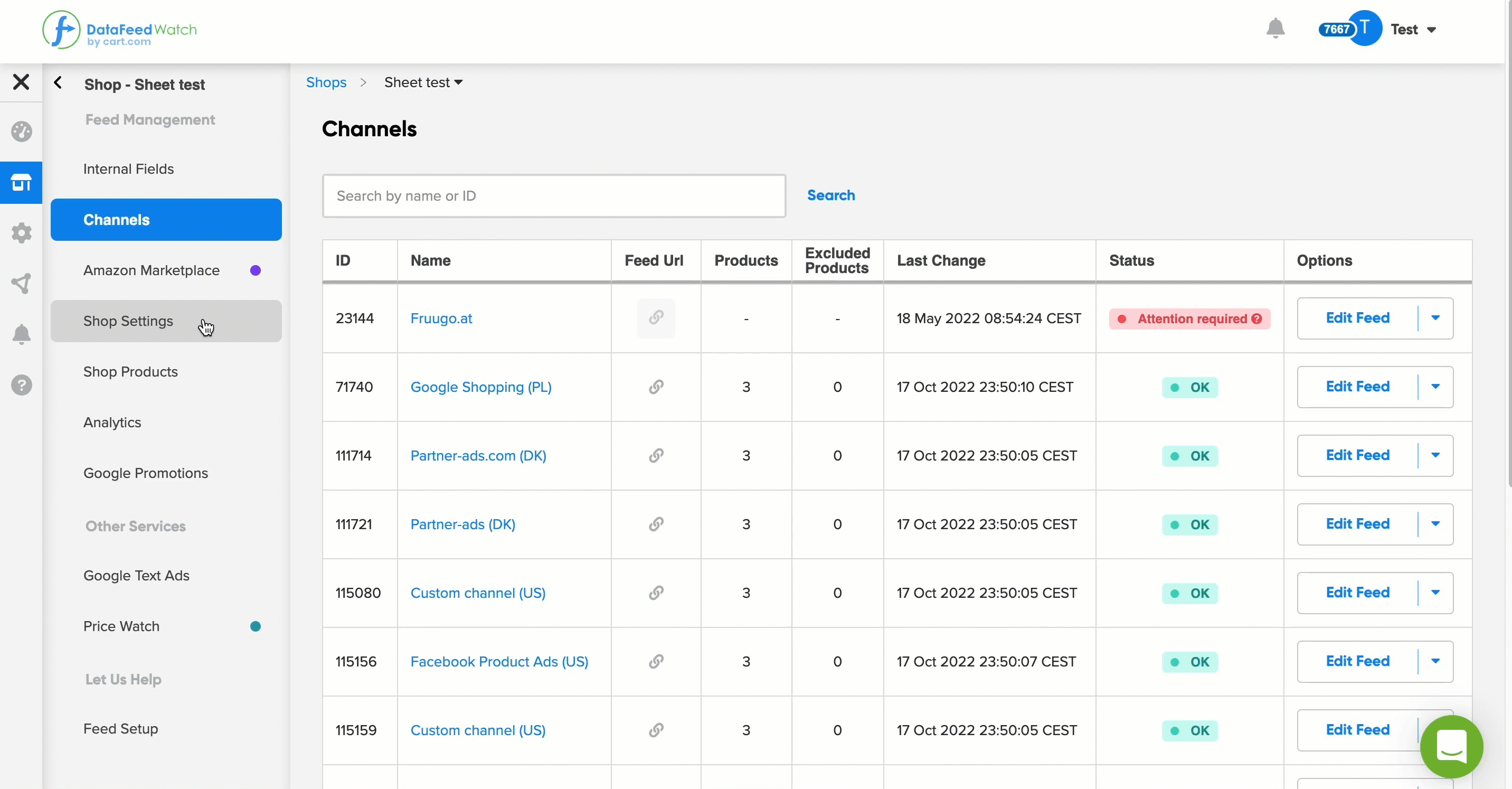This screenshot has height=789, width=1512.
Task: Focus the Search by name or ID field
Action: pos(554,196)
